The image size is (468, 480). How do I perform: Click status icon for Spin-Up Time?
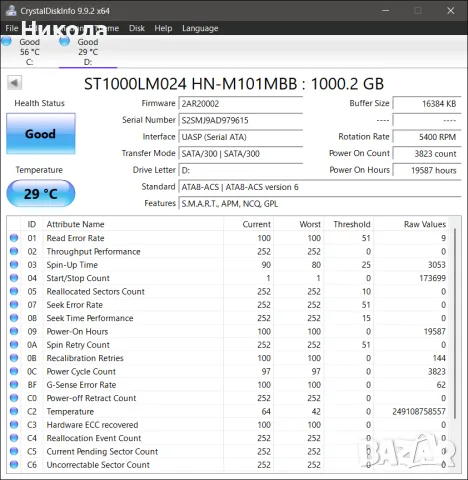[14, 264]
